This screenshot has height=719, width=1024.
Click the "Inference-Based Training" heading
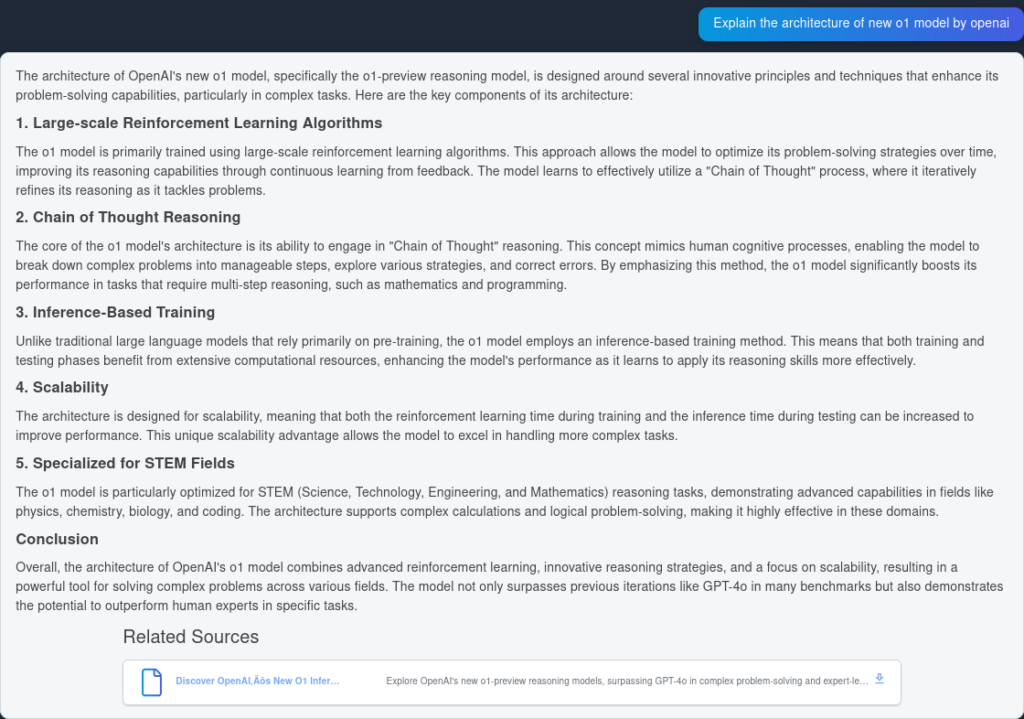pos(115,312)
